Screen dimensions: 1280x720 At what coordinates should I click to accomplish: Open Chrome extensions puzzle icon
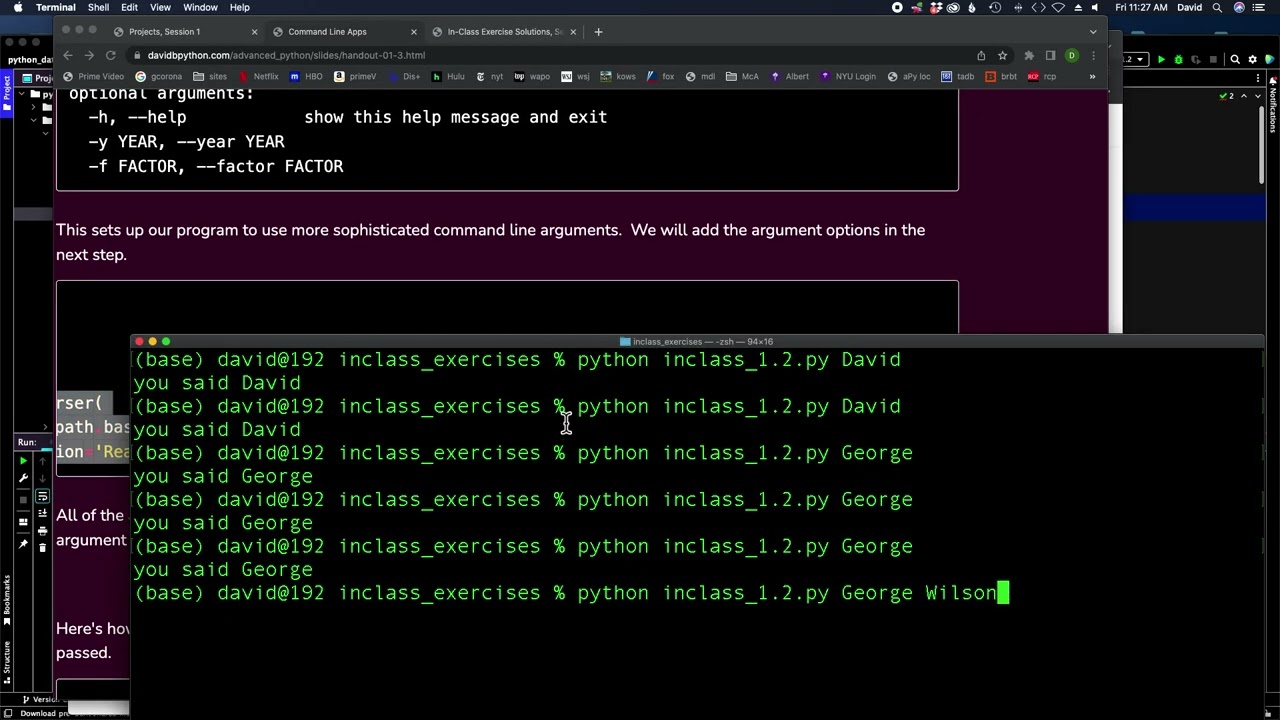(x=1029, y=55)
